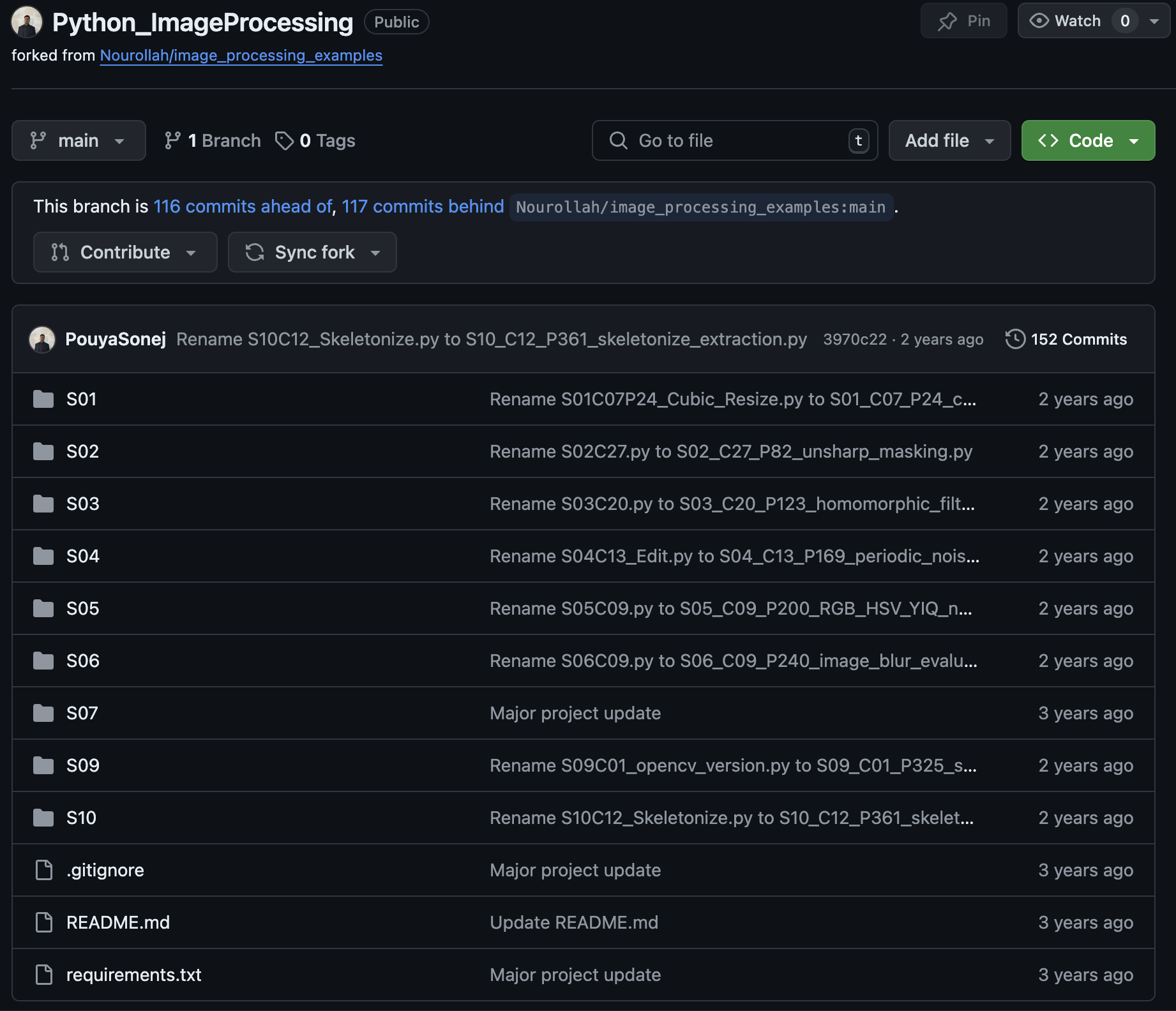The width and height of the screenshot is (1176, 1011).
Task: Click the S10 folder icon
Action: point(43,818)
